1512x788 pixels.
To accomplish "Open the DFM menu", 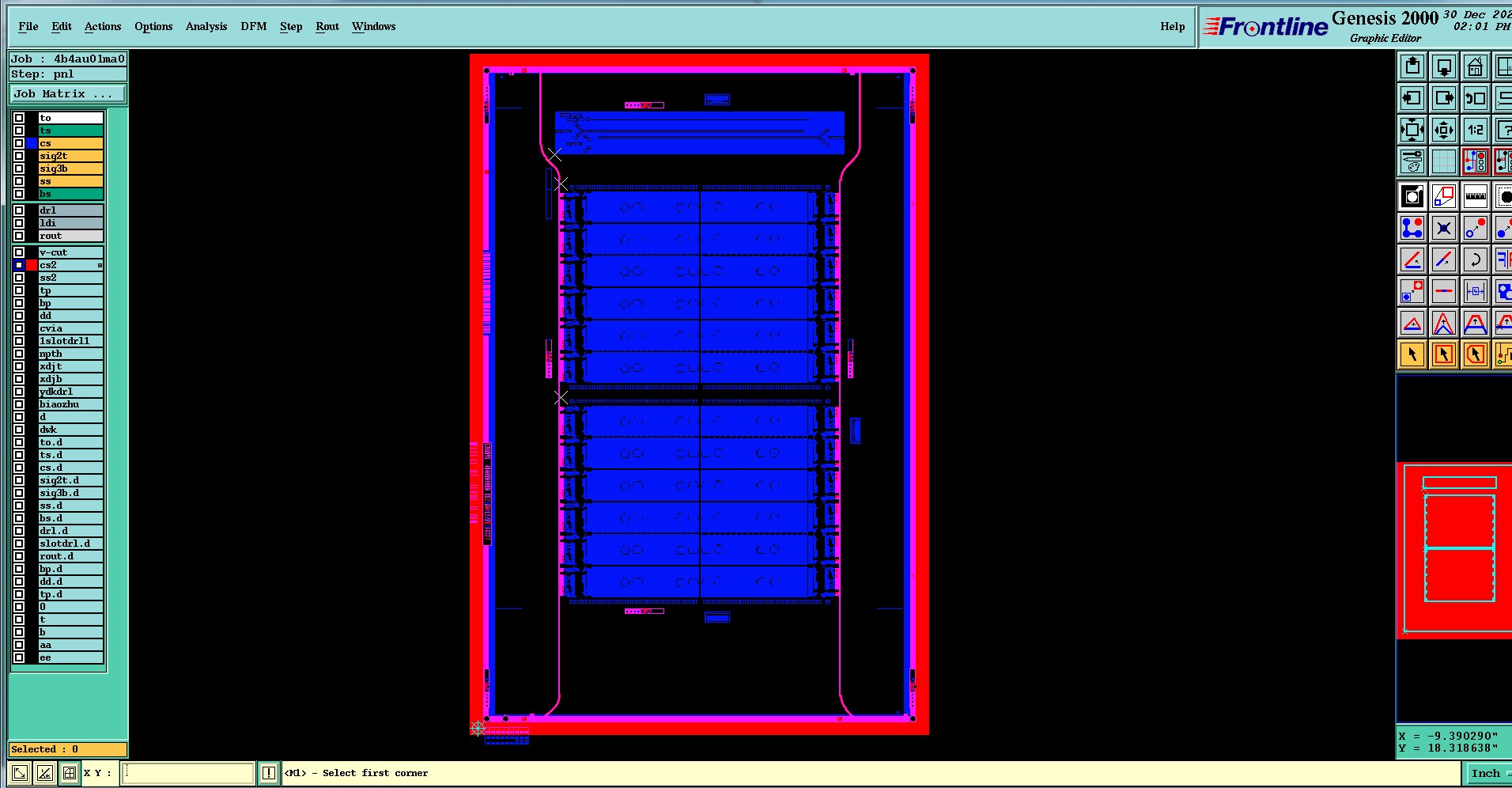I will click(254, 26).
